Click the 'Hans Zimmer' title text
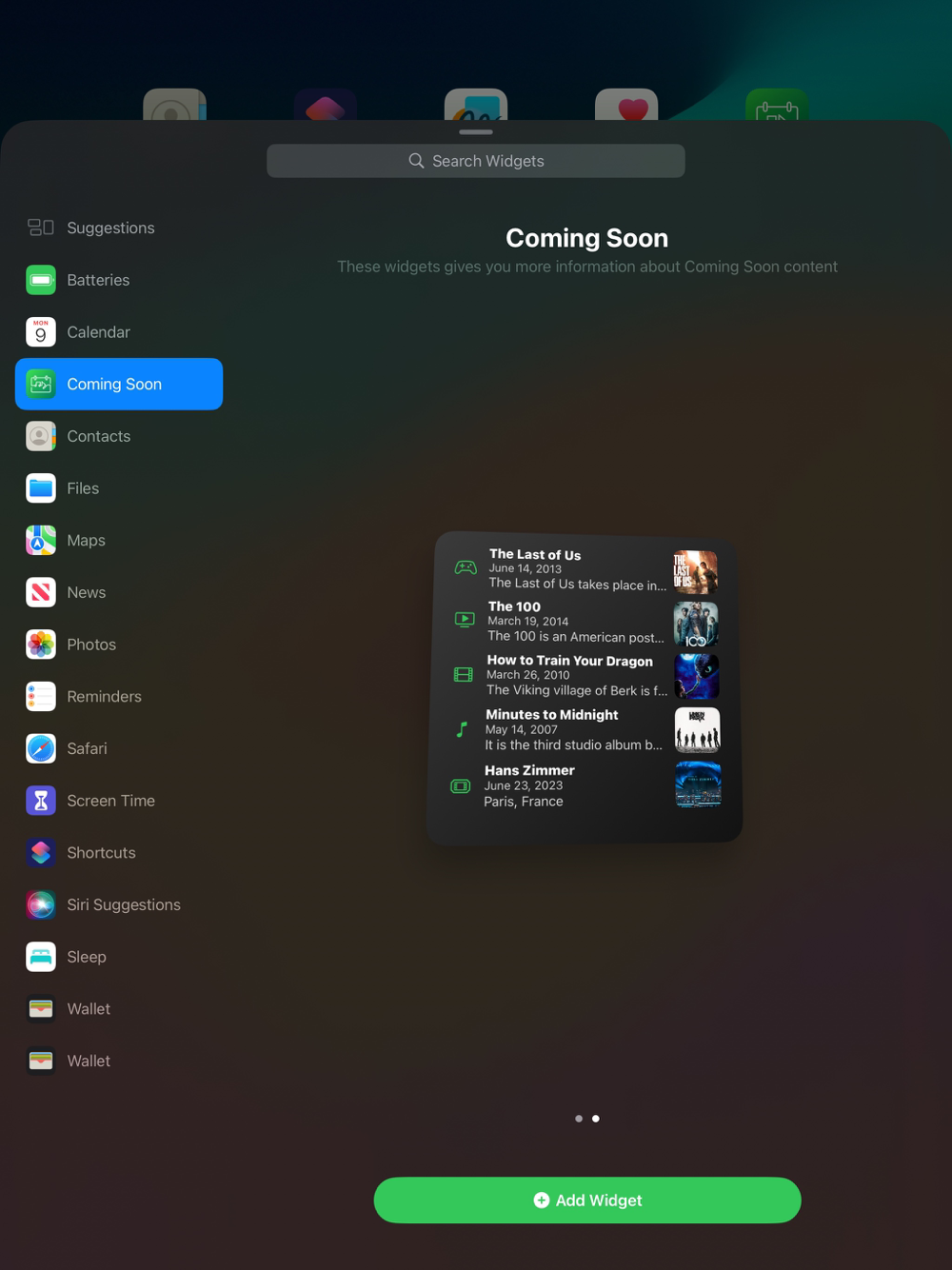952x1270 pixels. [529, 770]
